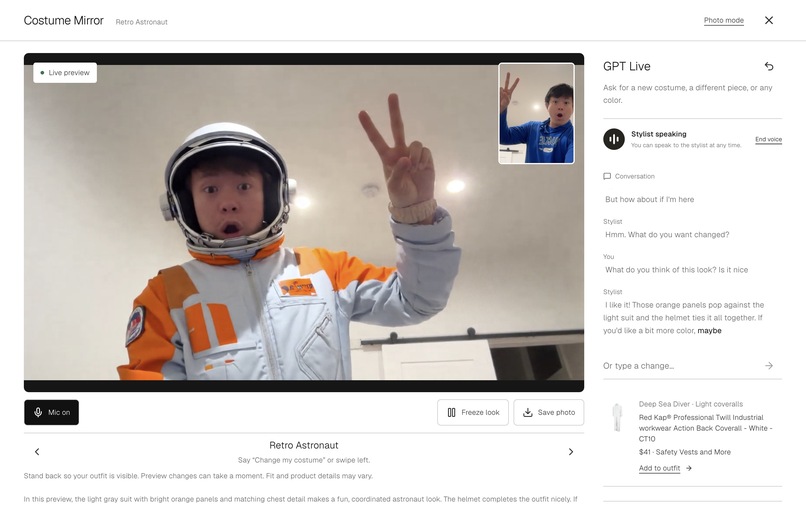Switch to Photo mode
This screenshot has height=506, width=806.
point(723,21)
